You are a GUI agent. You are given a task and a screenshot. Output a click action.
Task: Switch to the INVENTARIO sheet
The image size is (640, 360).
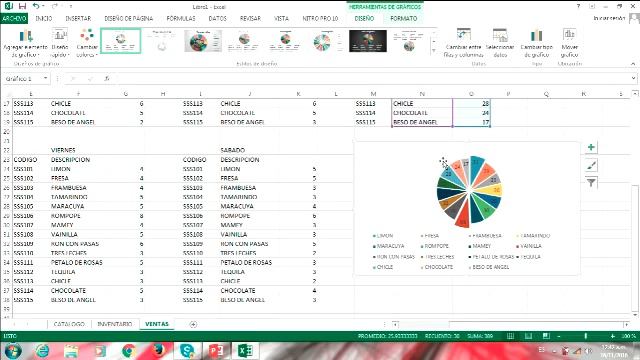click(115, 324)
